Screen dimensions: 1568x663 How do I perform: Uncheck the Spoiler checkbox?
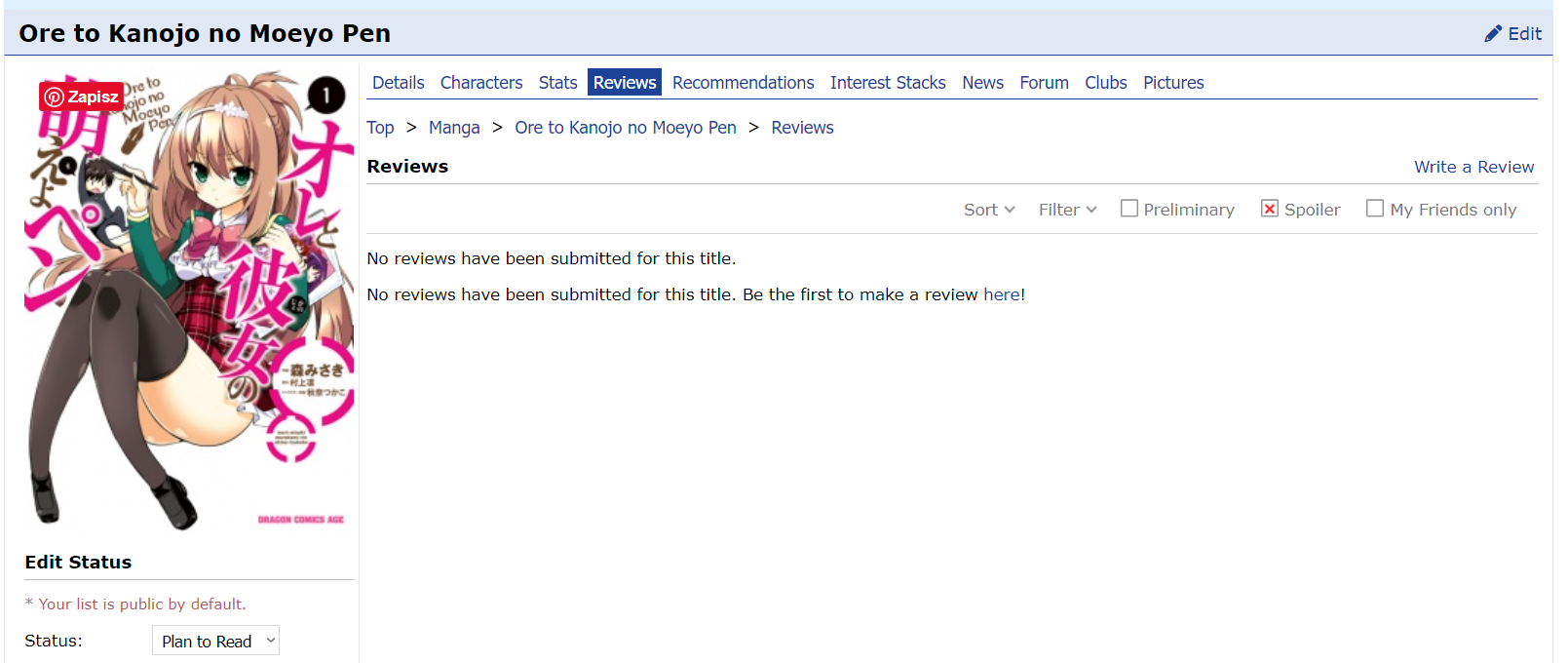[1269, 209]
